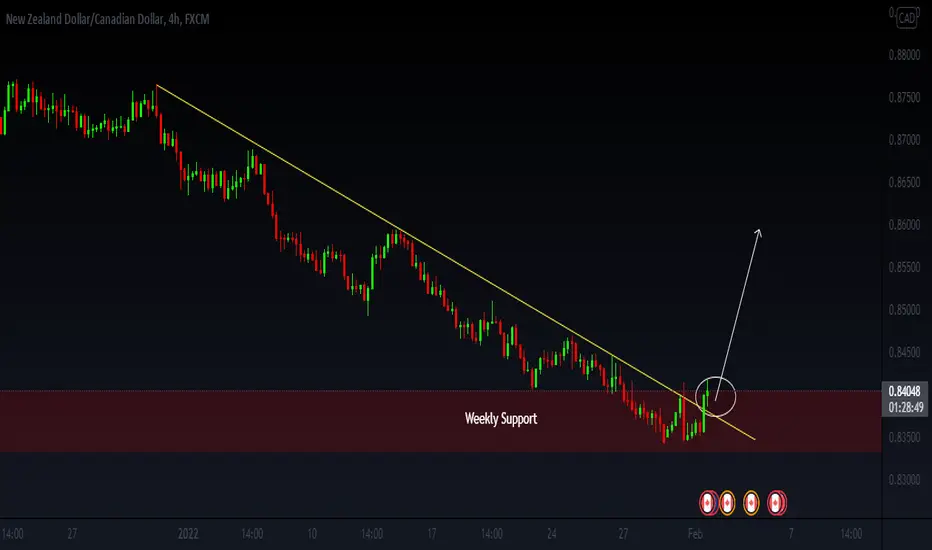Click the 0.88000 price axis label
Viewport: 932px width, 550px height.
click(904, 55)
